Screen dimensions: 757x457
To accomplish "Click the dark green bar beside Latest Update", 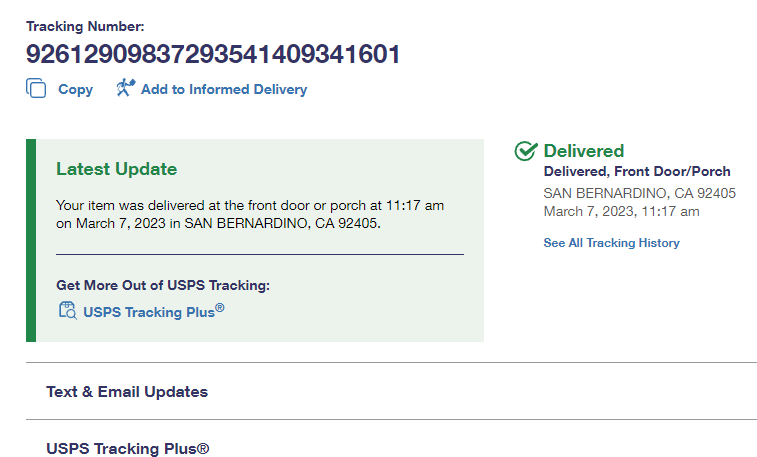I will (x=31, y=240).
